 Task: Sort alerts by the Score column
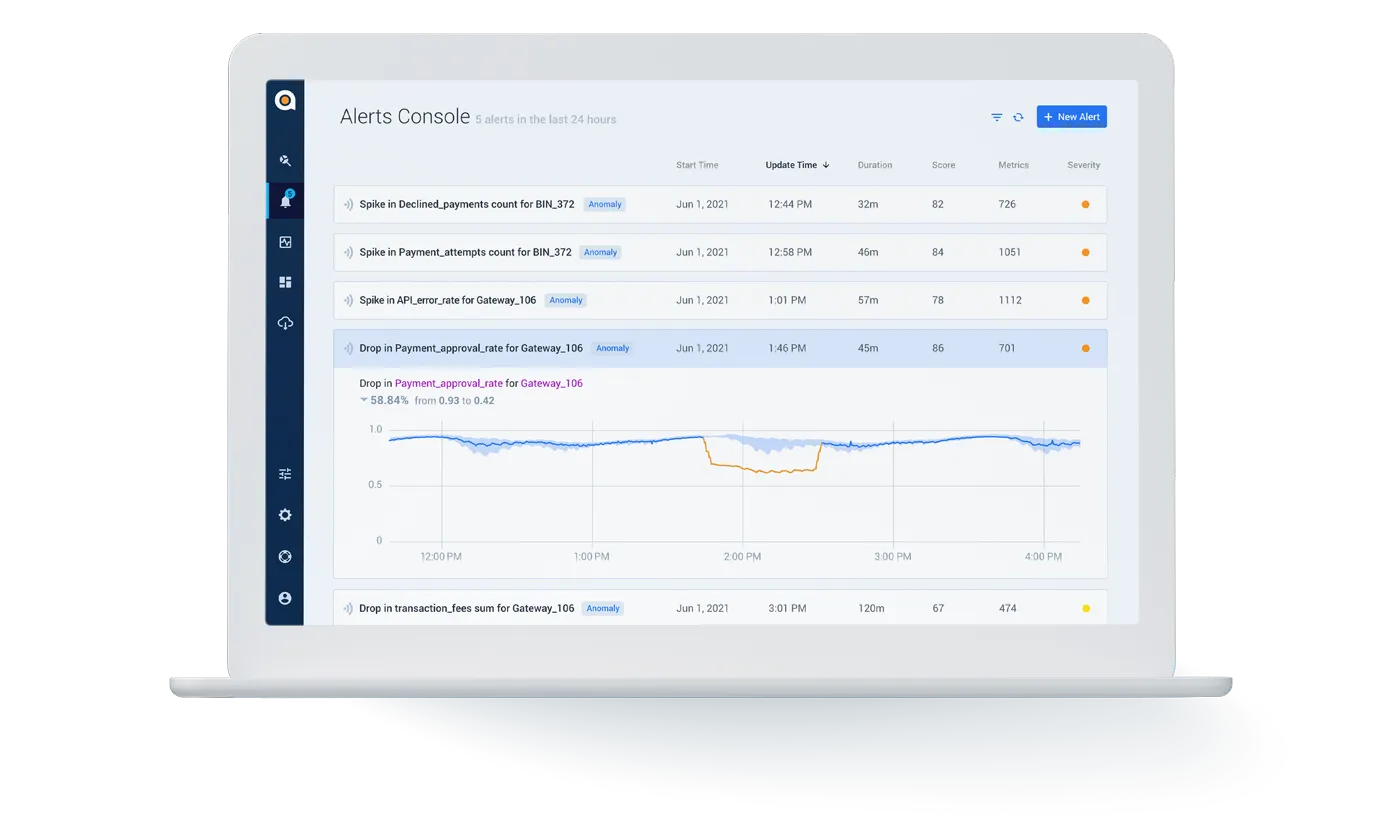pyautogui.click(x=943, y=165)
